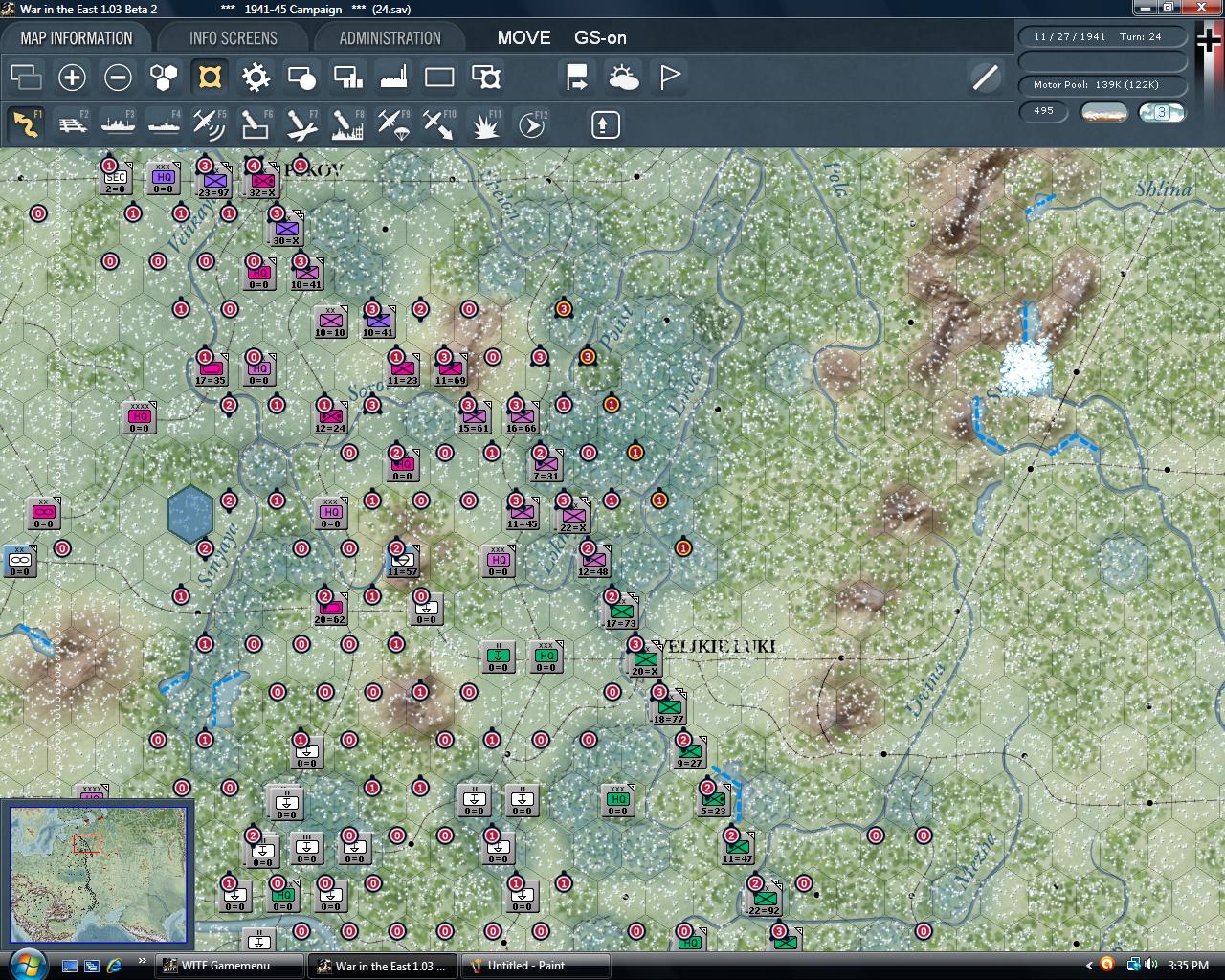Select the unit counter labeled 16=66
Viewport: 1225px width, 980px height.
pyautogui.click(x=522, y=418)
